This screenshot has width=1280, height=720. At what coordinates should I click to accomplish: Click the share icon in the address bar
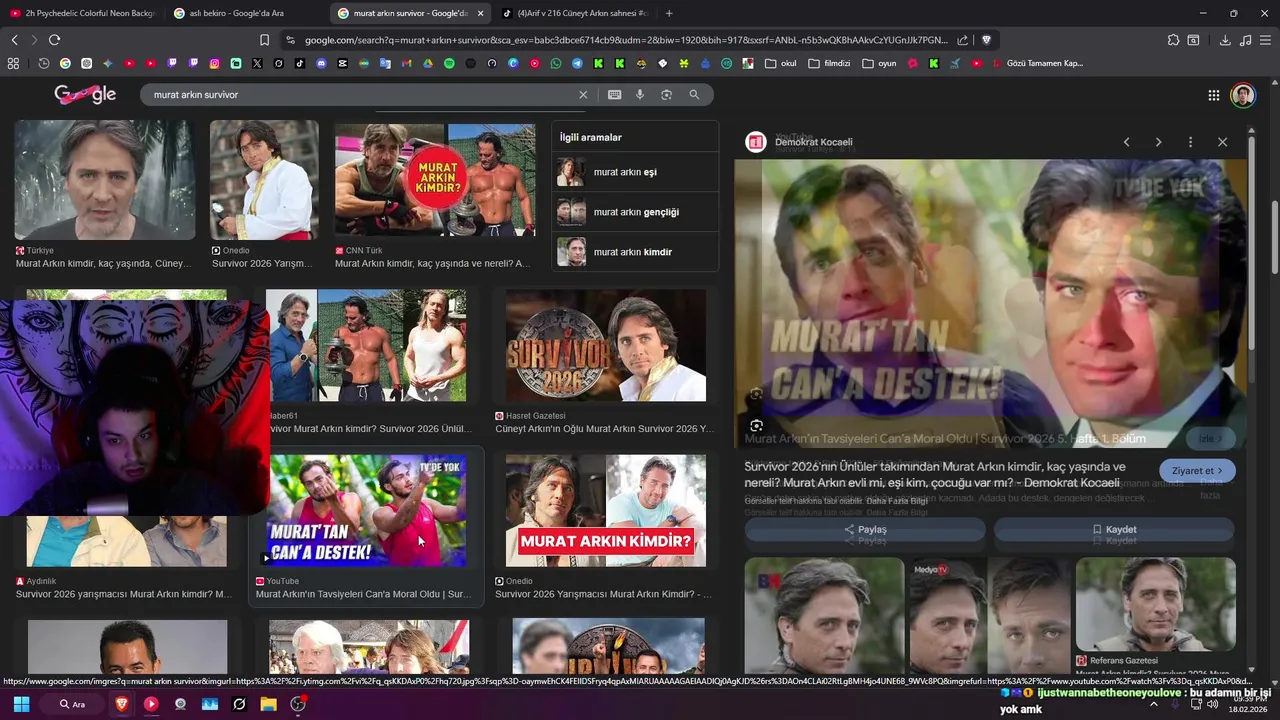tap(962, 40)
